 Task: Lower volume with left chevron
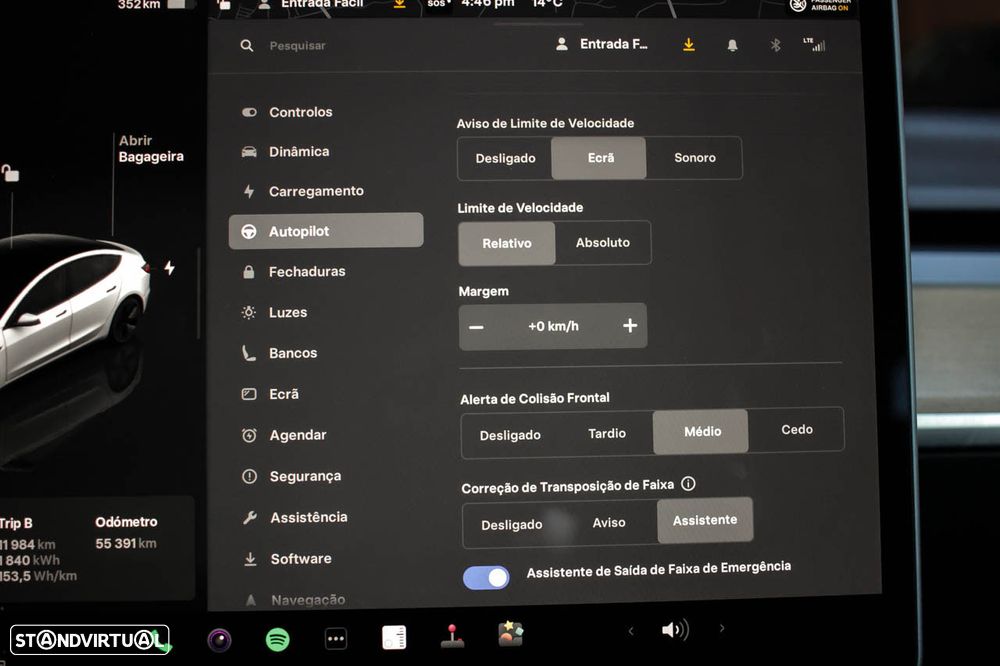pyautogui.click(x=631, y=631)
